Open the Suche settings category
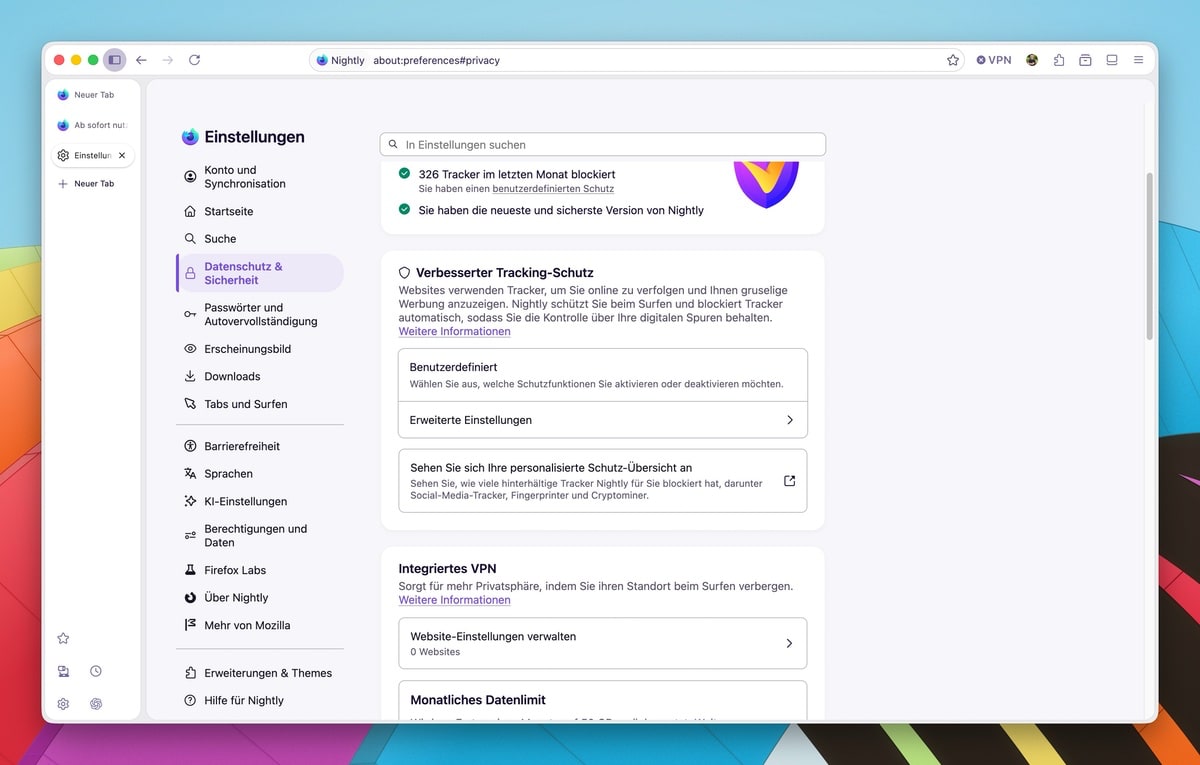Screen dimensions: 1200x765 tap(260, 239)
